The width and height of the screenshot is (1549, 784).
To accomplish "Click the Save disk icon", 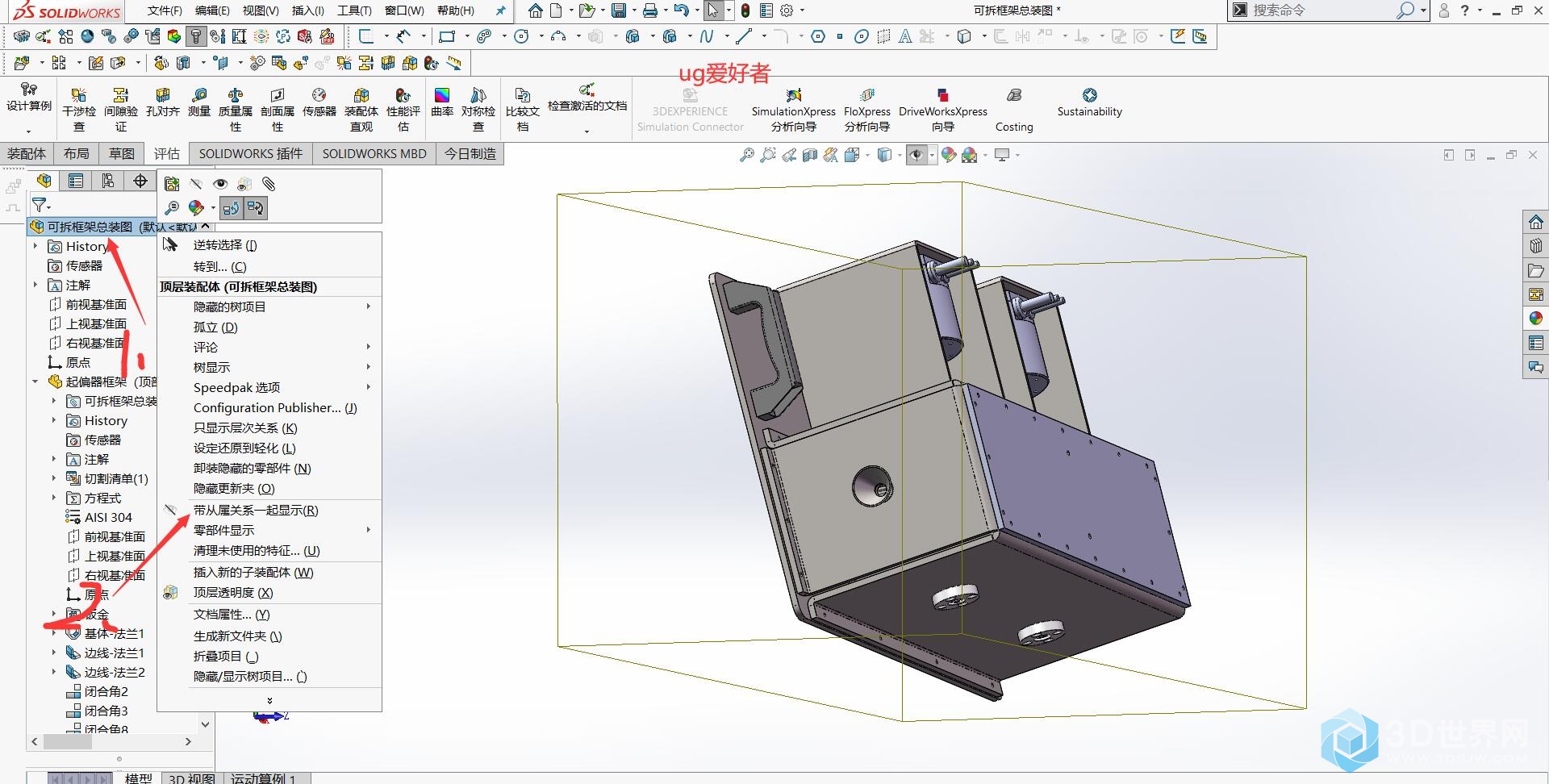I will coord(619,10).
